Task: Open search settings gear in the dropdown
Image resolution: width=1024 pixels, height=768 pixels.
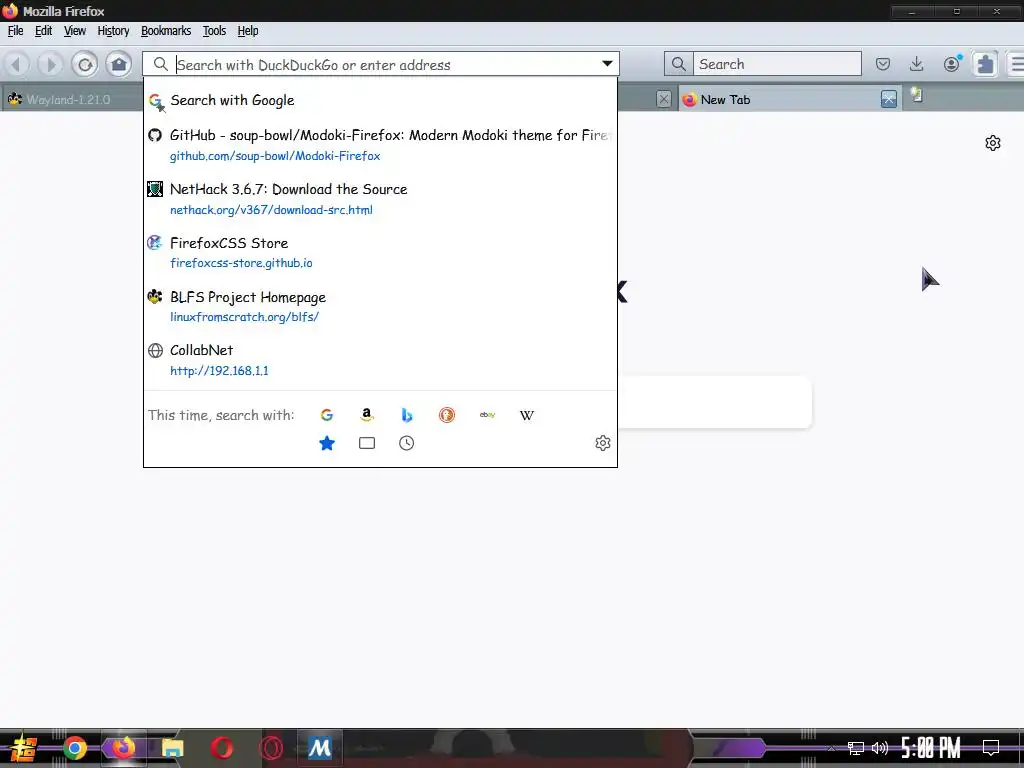Action: [x=603, y=443]
